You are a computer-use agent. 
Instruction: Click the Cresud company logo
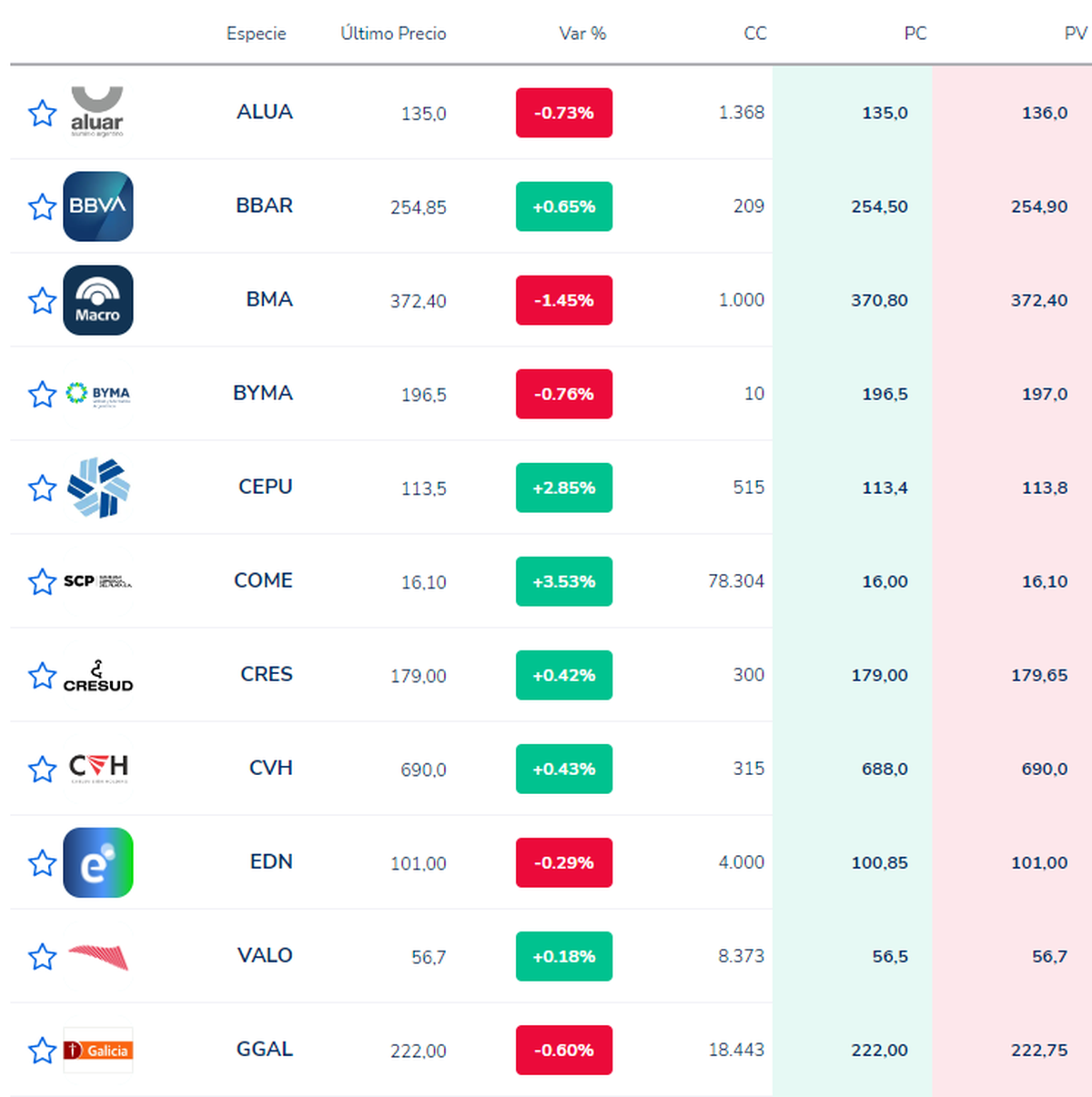97,675
